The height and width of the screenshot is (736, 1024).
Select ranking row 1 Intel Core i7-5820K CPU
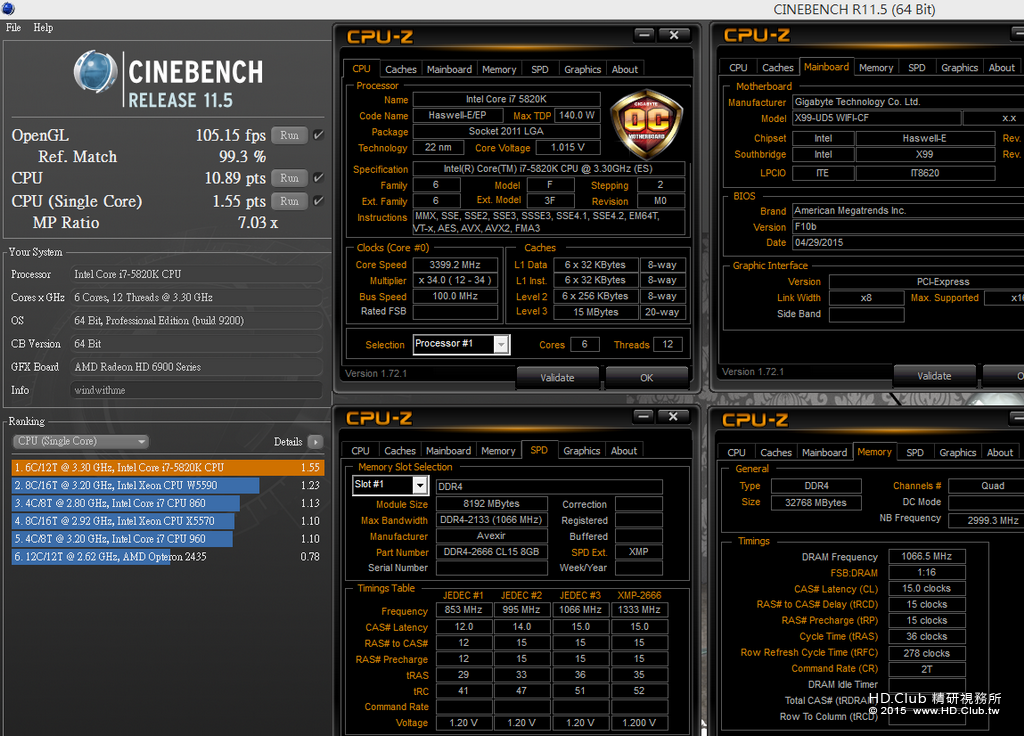point(168,468)
